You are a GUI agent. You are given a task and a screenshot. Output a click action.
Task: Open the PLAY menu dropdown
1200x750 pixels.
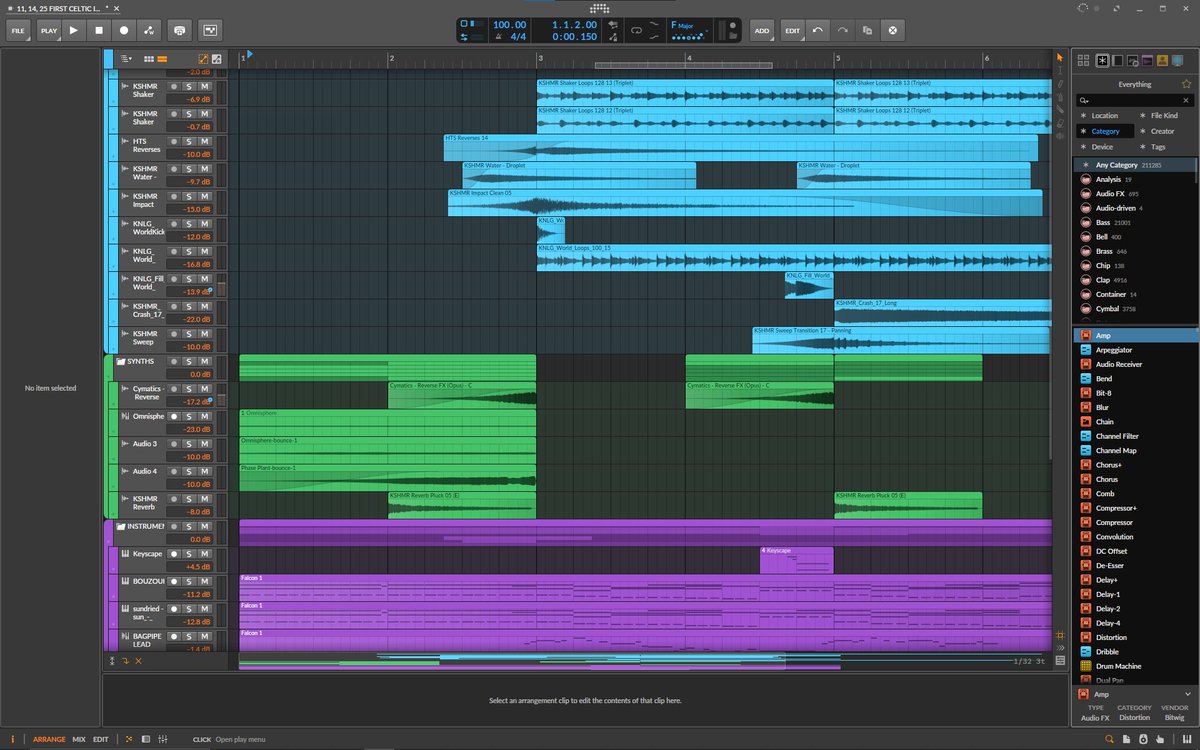pos(49,30)
